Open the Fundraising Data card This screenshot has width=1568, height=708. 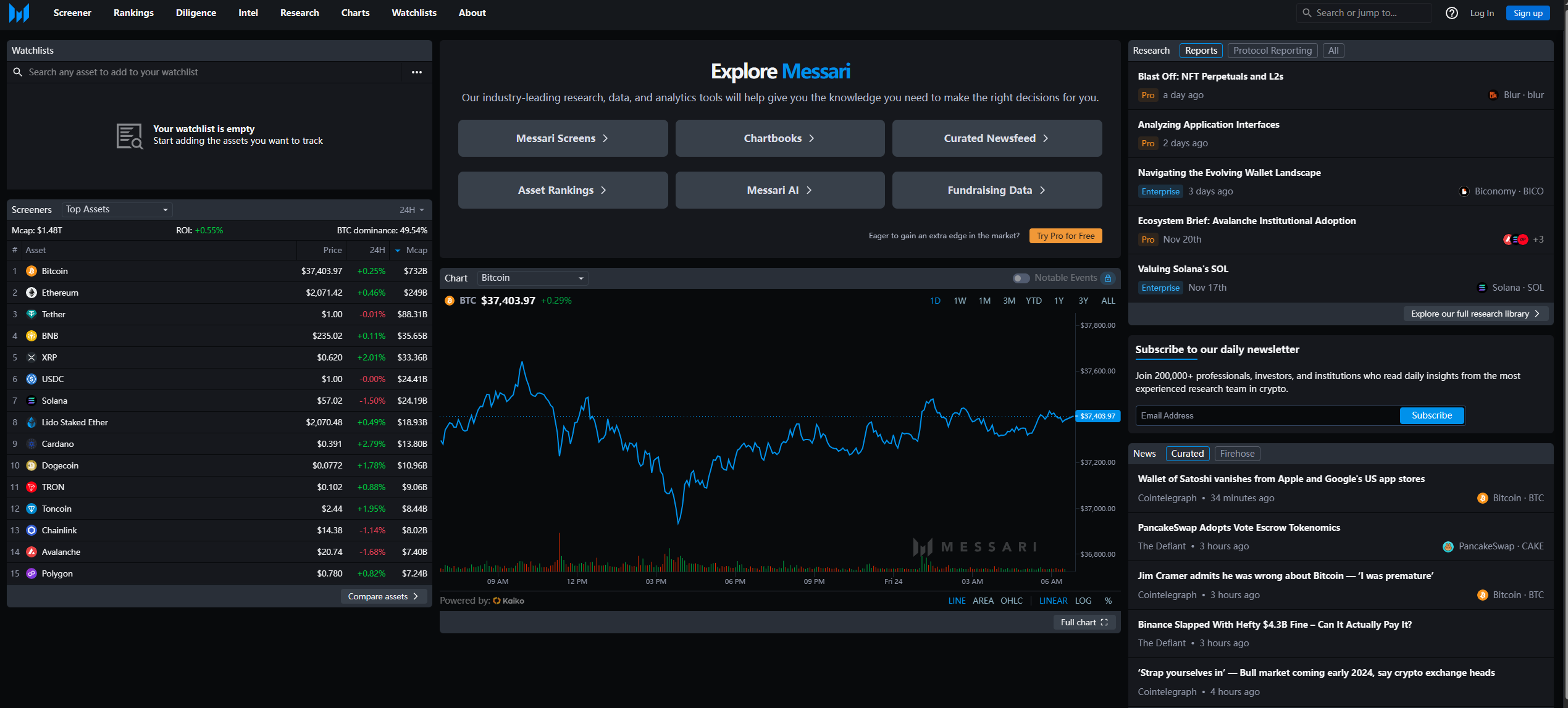pos(997,190)
